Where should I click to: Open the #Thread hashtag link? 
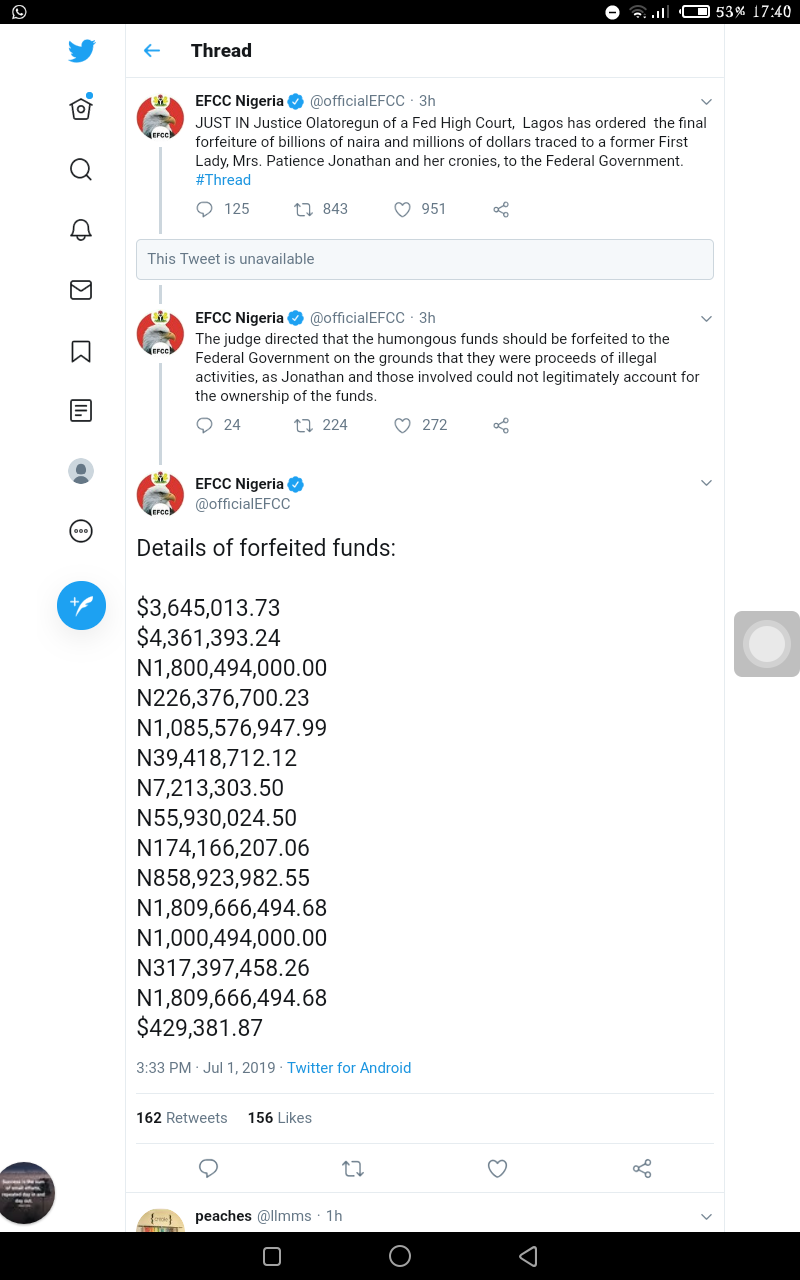(223, 180)
